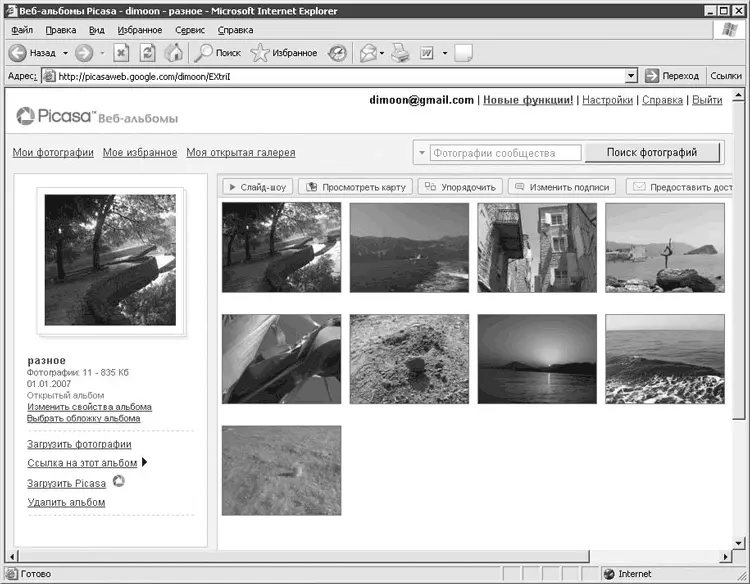Refresh the page with the toolbar icon

pyautogui.click(x=148, y=52)
